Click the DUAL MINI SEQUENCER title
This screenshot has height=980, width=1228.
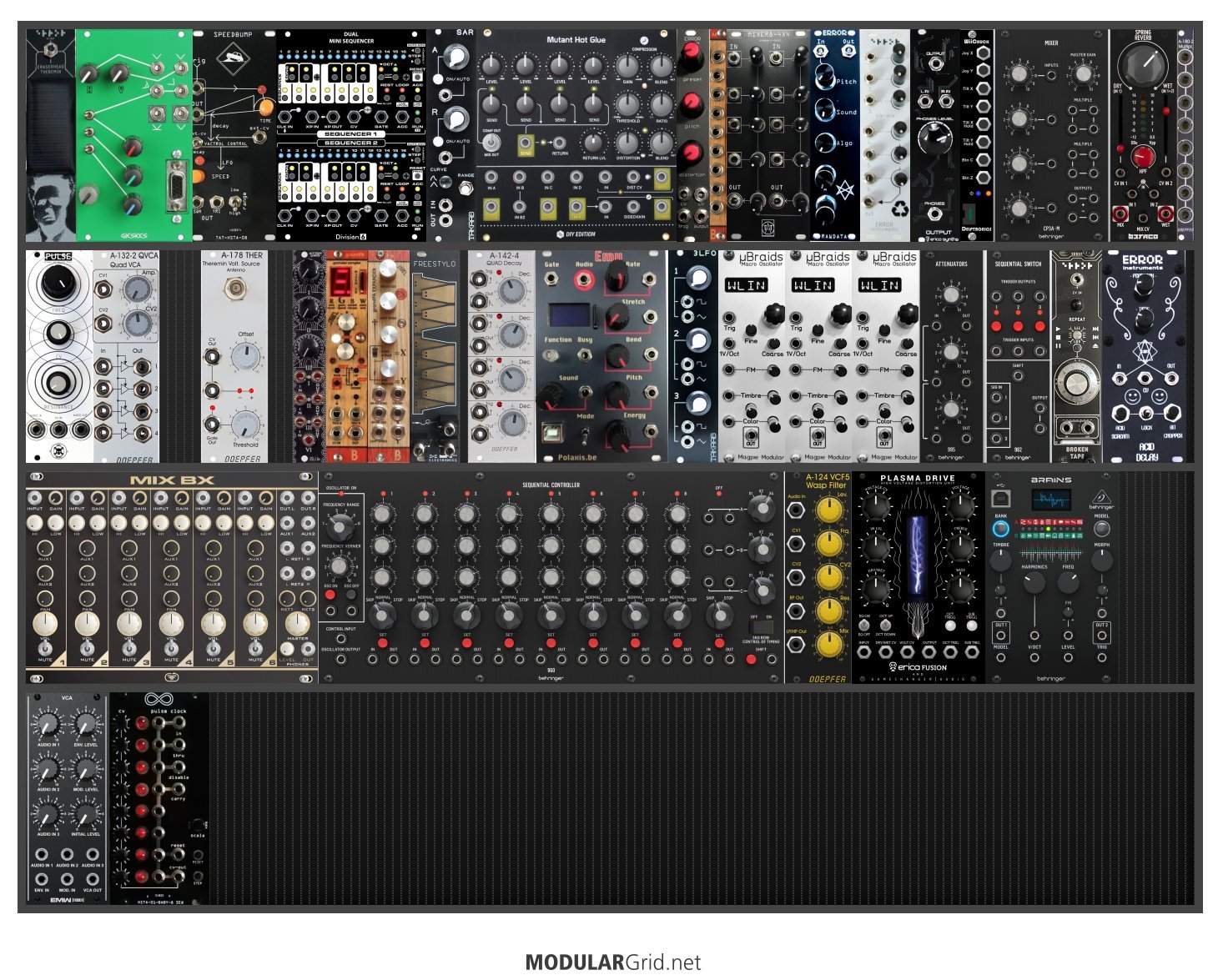[351, 38]
